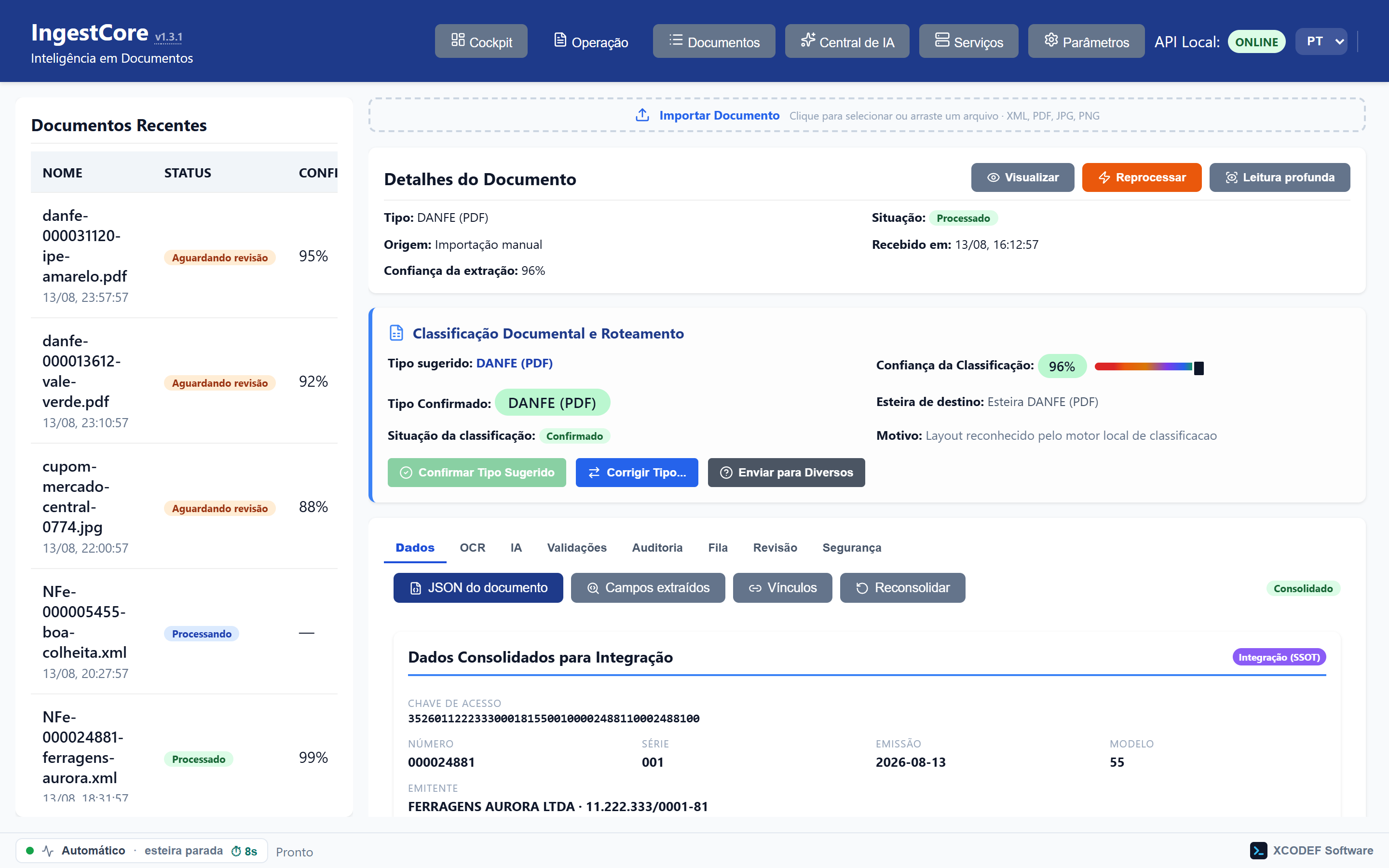Open cupom-mercado-central-0774.jpg document
This screenshot has height=868, width=1389.
click(x=184, y=506)
